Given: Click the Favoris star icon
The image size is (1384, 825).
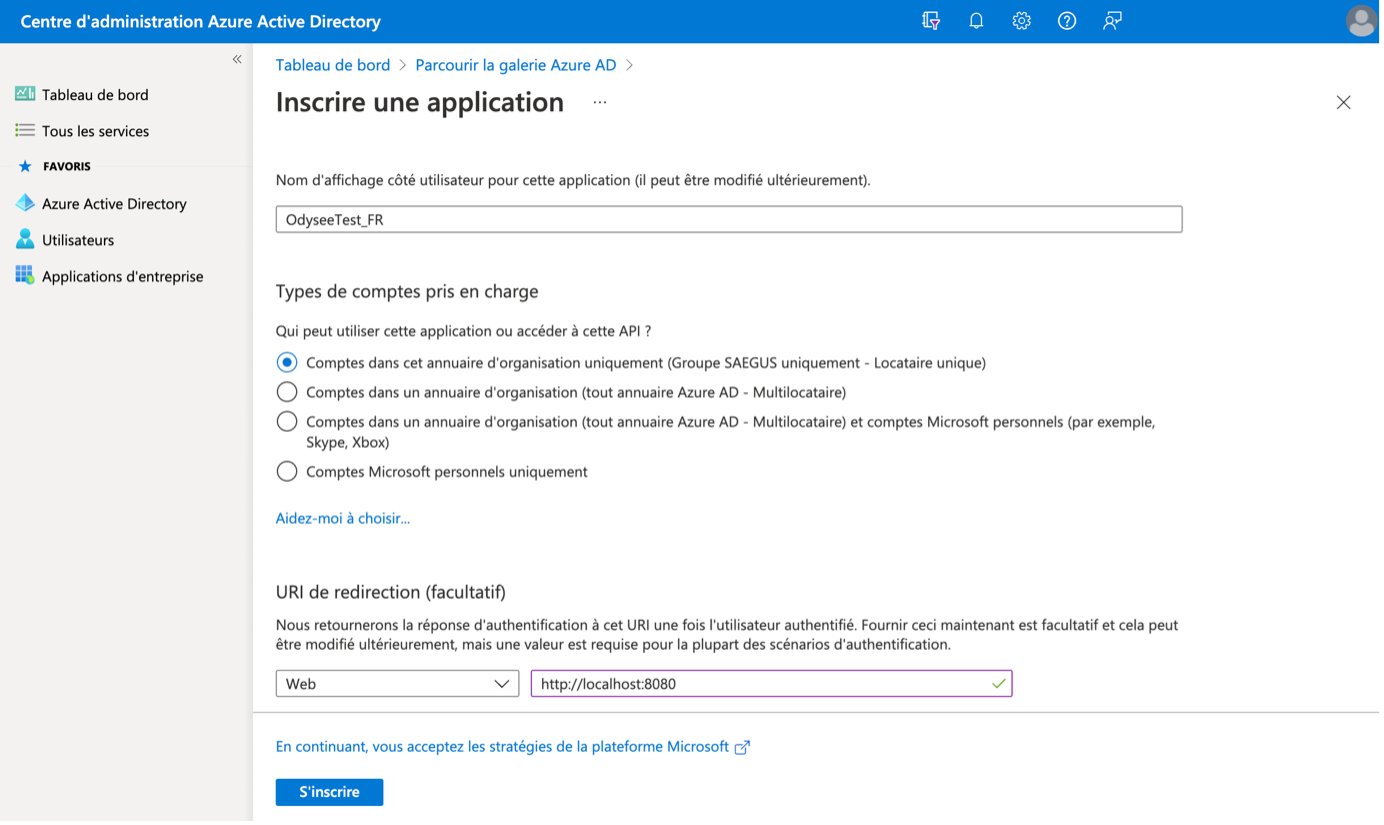Looking at the screenshot, I should (25, 167).
